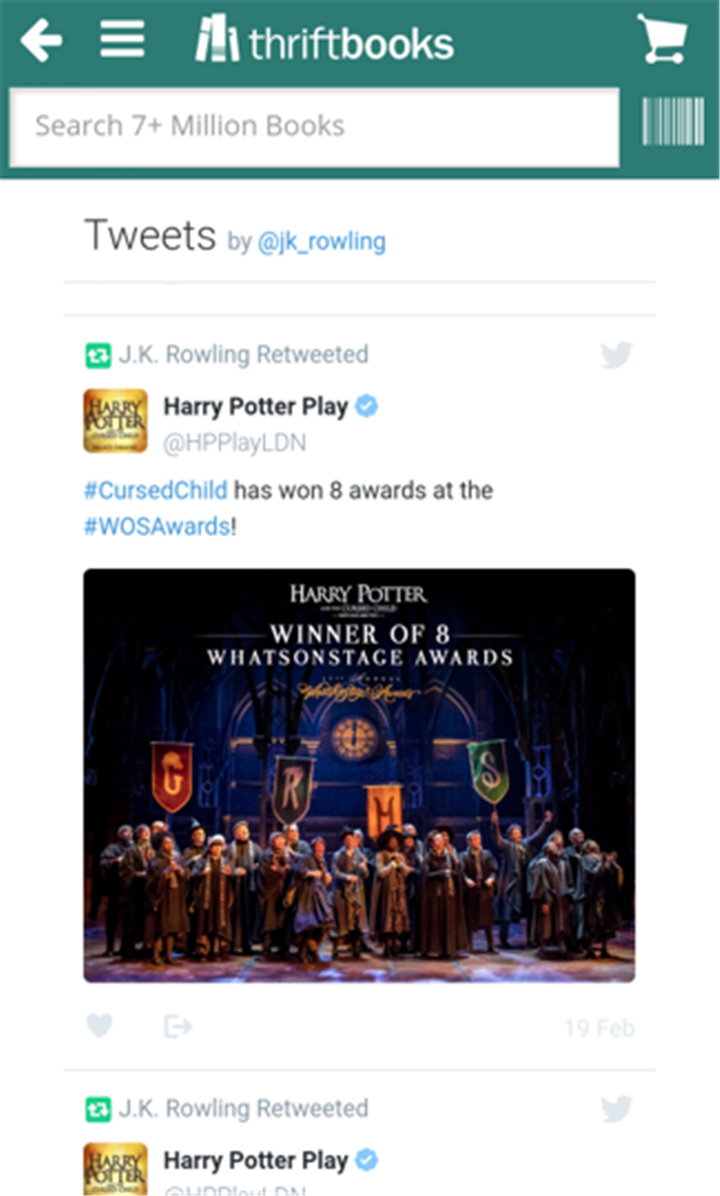Click the Harry Potter Play name in the second tweet
Viewport: 720px width, 1196px height.
(256, 1160)
